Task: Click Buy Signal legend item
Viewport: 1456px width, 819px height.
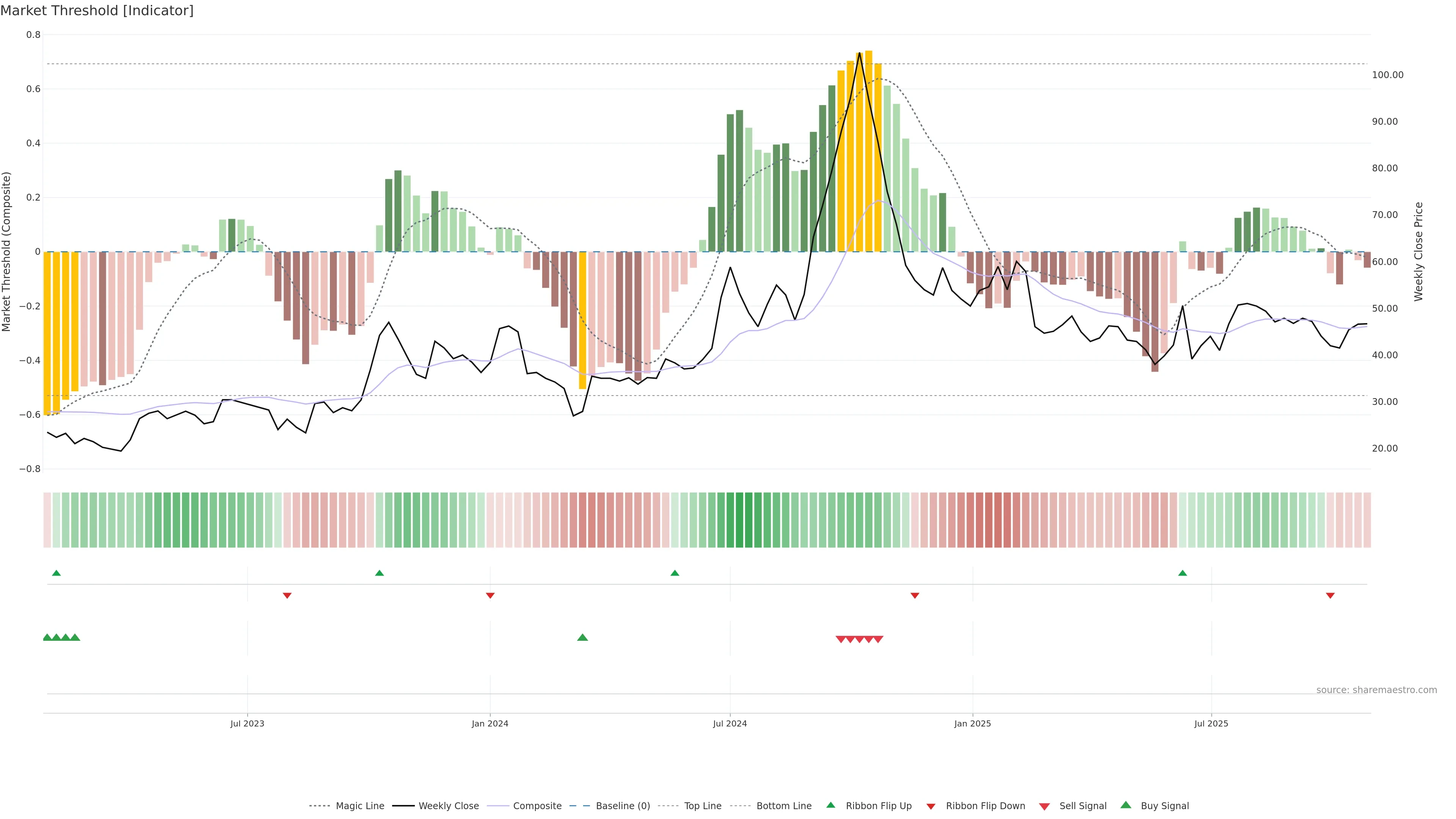Action: click(1164, 806)
